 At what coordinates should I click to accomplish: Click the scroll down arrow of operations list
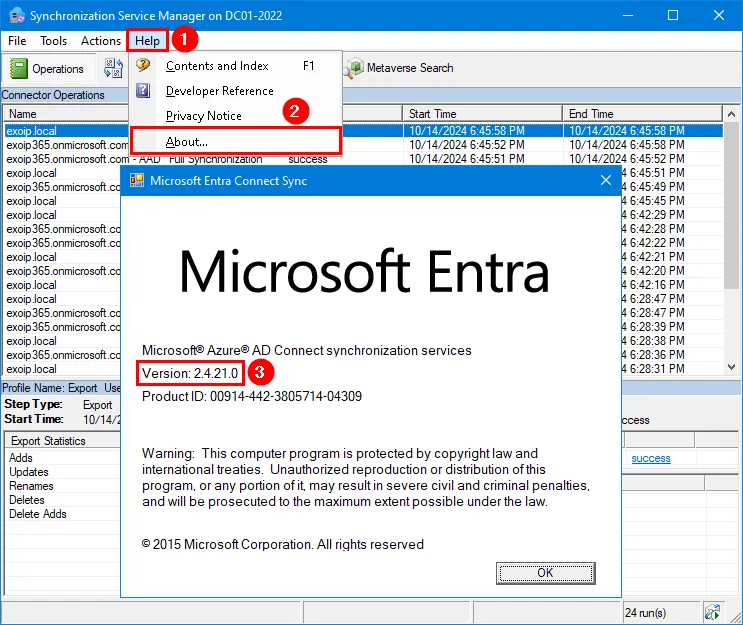click(x=731, y=367)
